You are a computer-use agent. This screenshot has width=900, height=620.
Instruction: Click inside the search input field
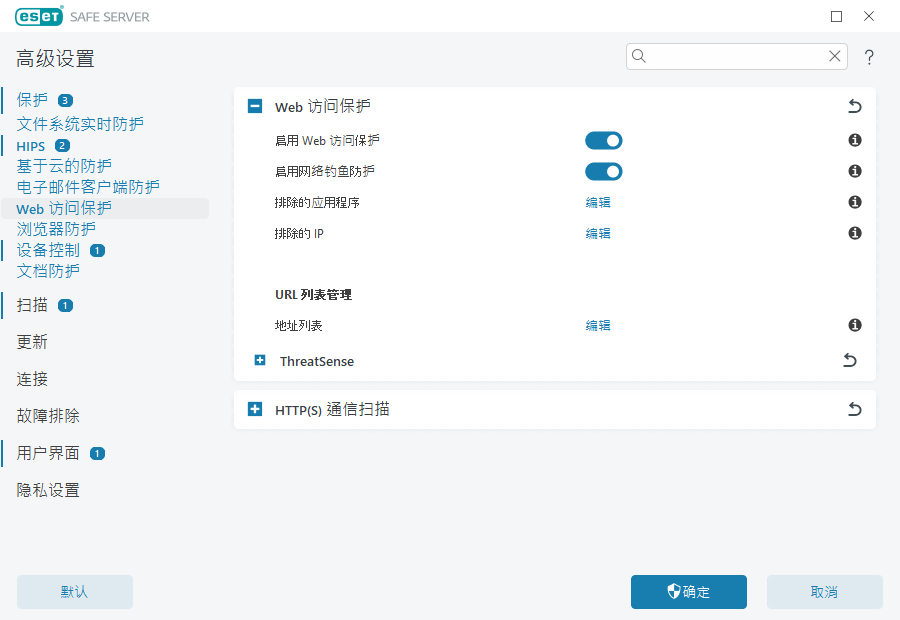click(735, 56)
